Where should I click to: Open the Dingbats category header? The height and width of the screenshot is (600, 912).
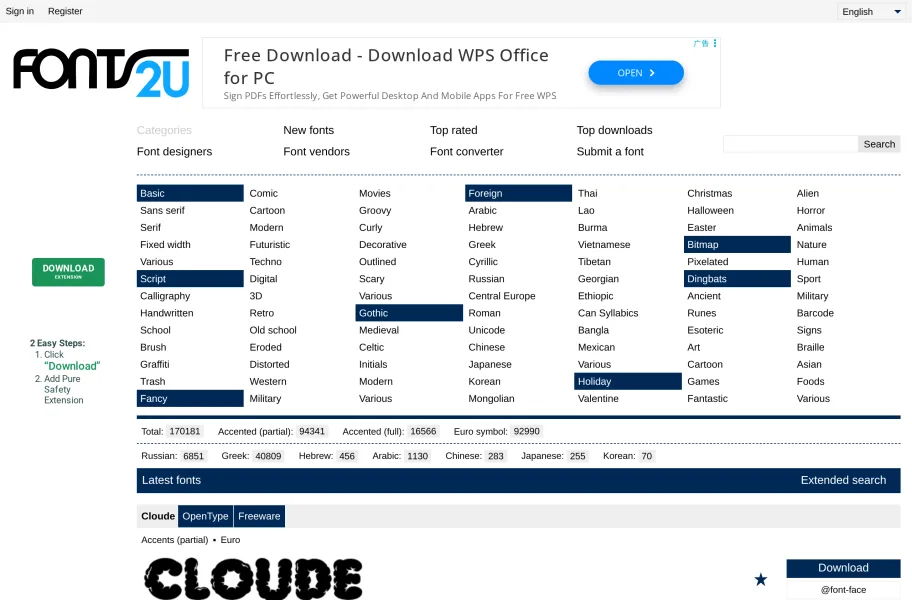(738, 279)
